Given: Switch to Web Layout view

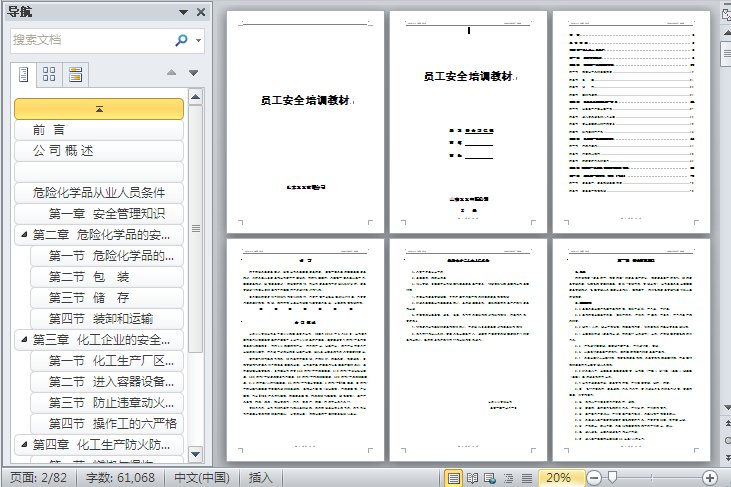Looking at the screenshot, I should coord(490,478).
